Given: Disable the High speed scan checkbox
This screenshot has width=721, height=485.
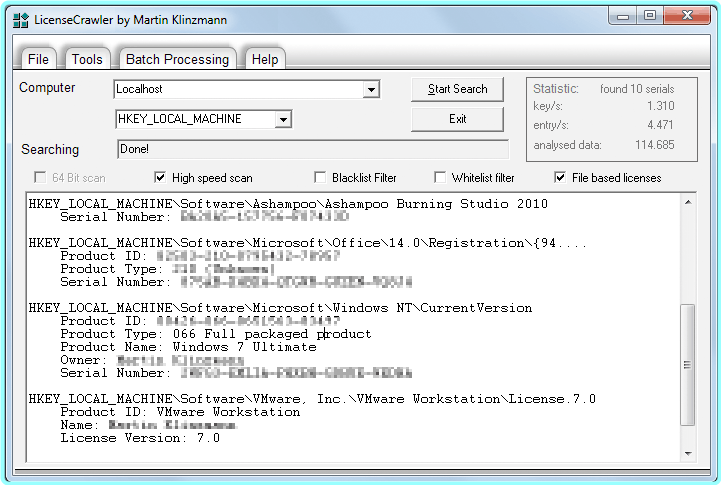Looking at the screenshot, I should click(160, 177).
